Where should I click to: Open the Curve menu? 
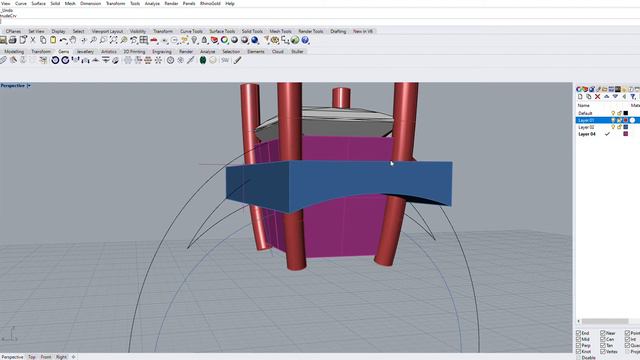pyautogui.click(x=21, y=3)
